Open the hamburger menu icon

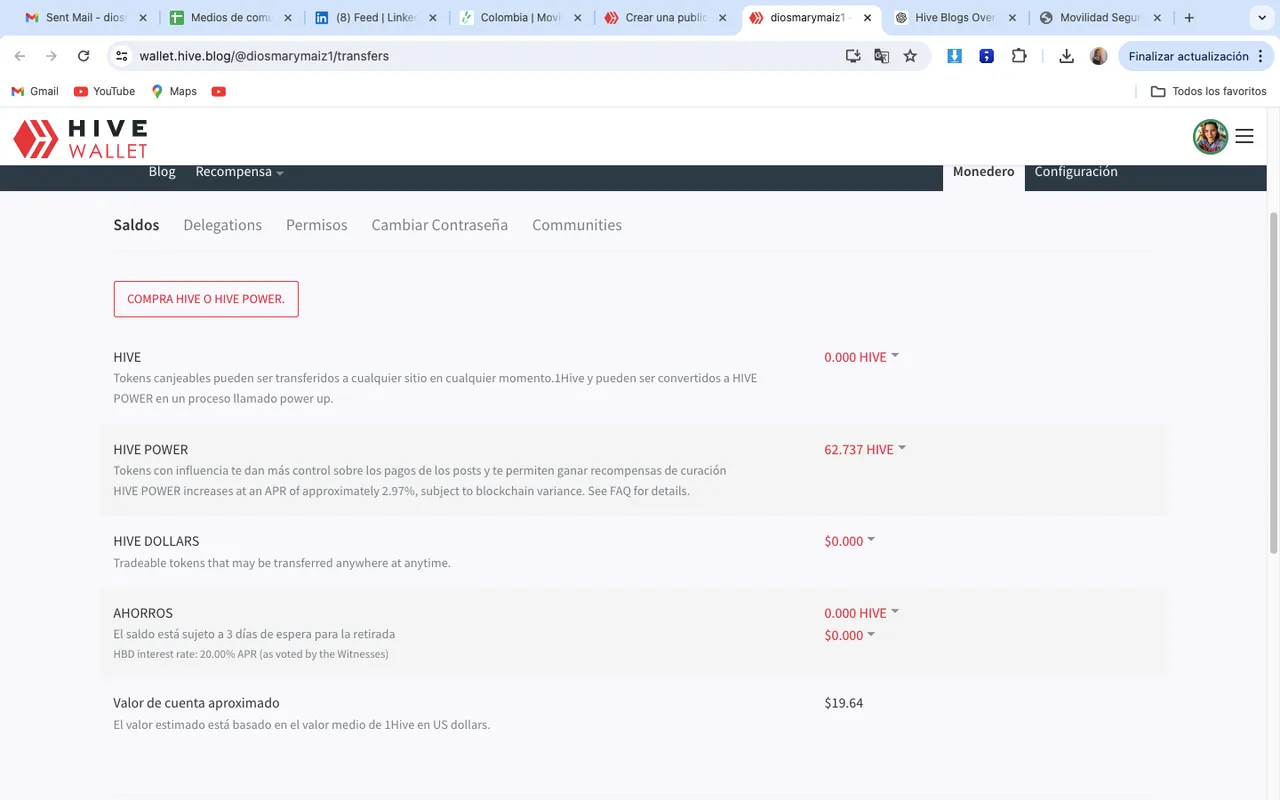point(1244,136)
